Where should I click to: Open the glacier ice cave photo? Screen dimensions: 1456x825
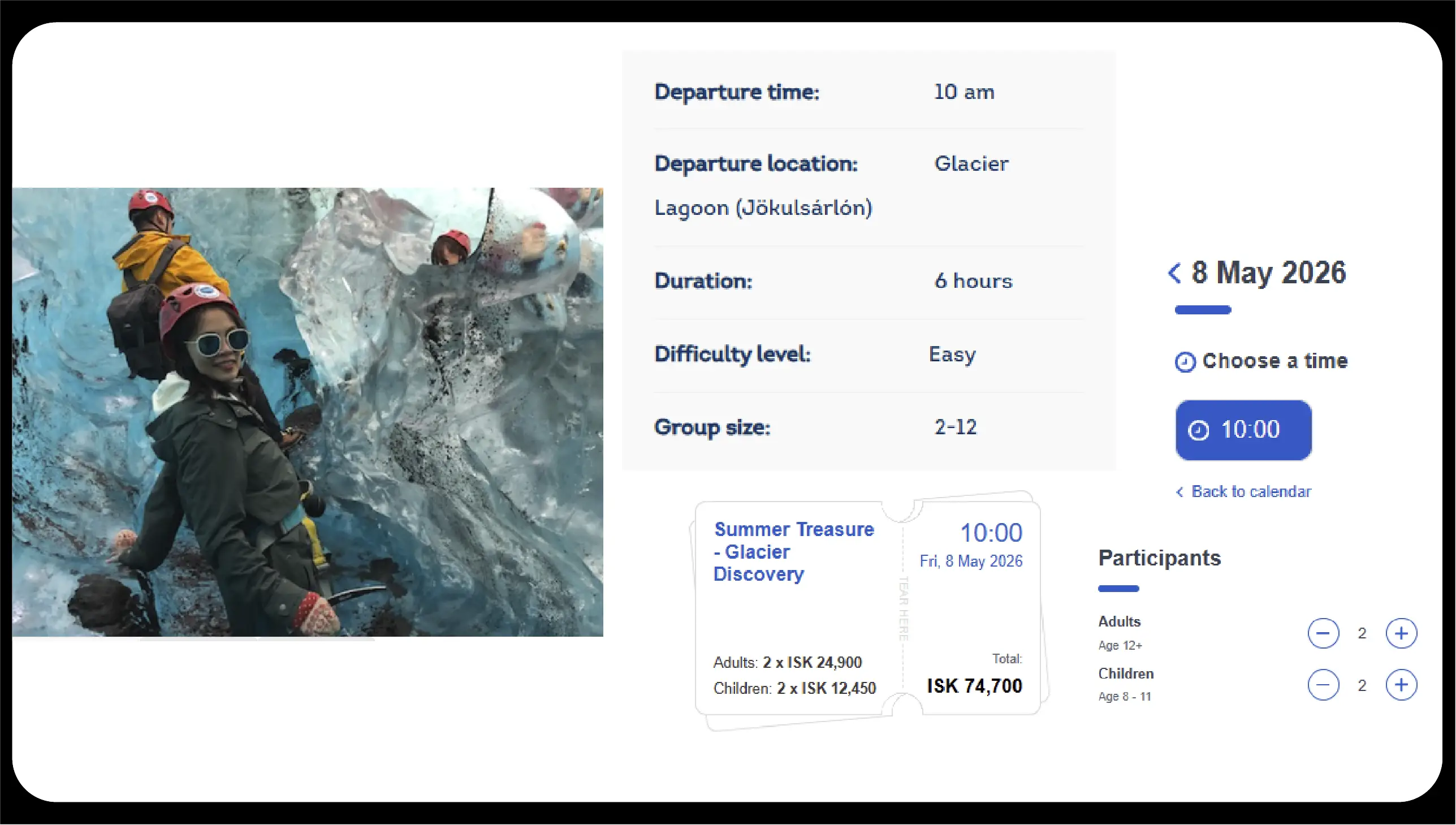[x=308, y=412]
